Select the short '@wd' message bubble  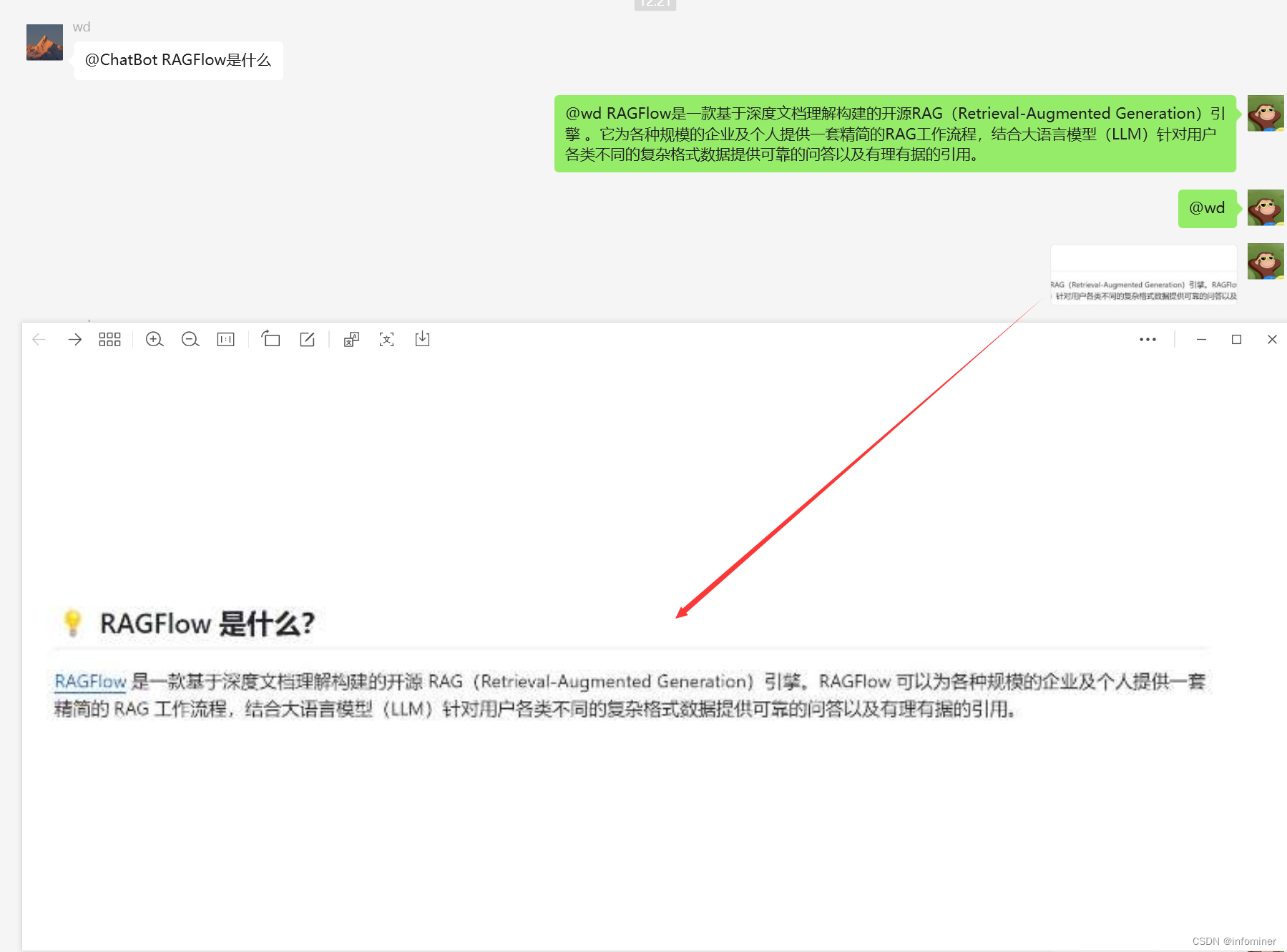click(x=1207, y=208)
